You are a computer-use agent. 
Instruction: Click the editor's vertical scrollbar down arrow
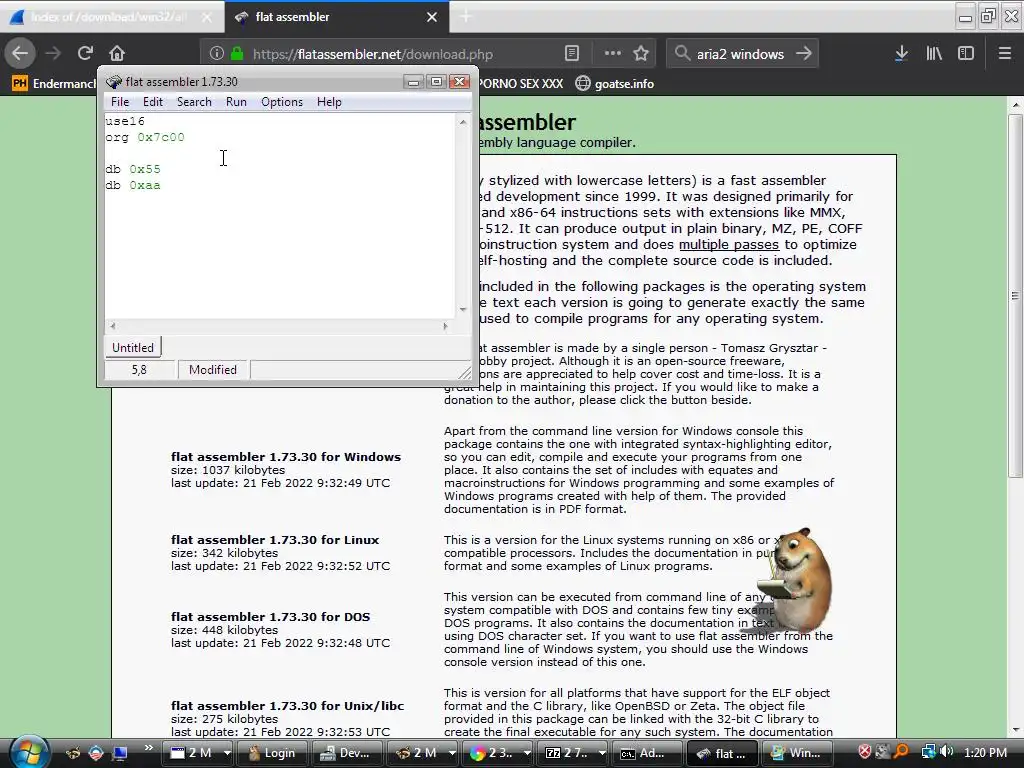click(x=462, y=310)
